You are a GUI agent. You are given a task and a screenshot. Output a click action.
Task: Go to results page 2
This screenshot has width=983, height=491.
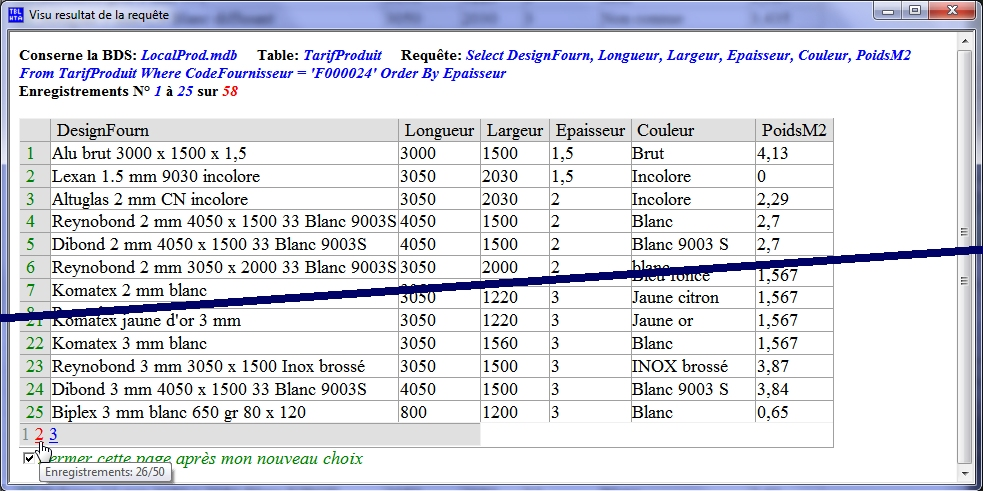coord(39,435)
